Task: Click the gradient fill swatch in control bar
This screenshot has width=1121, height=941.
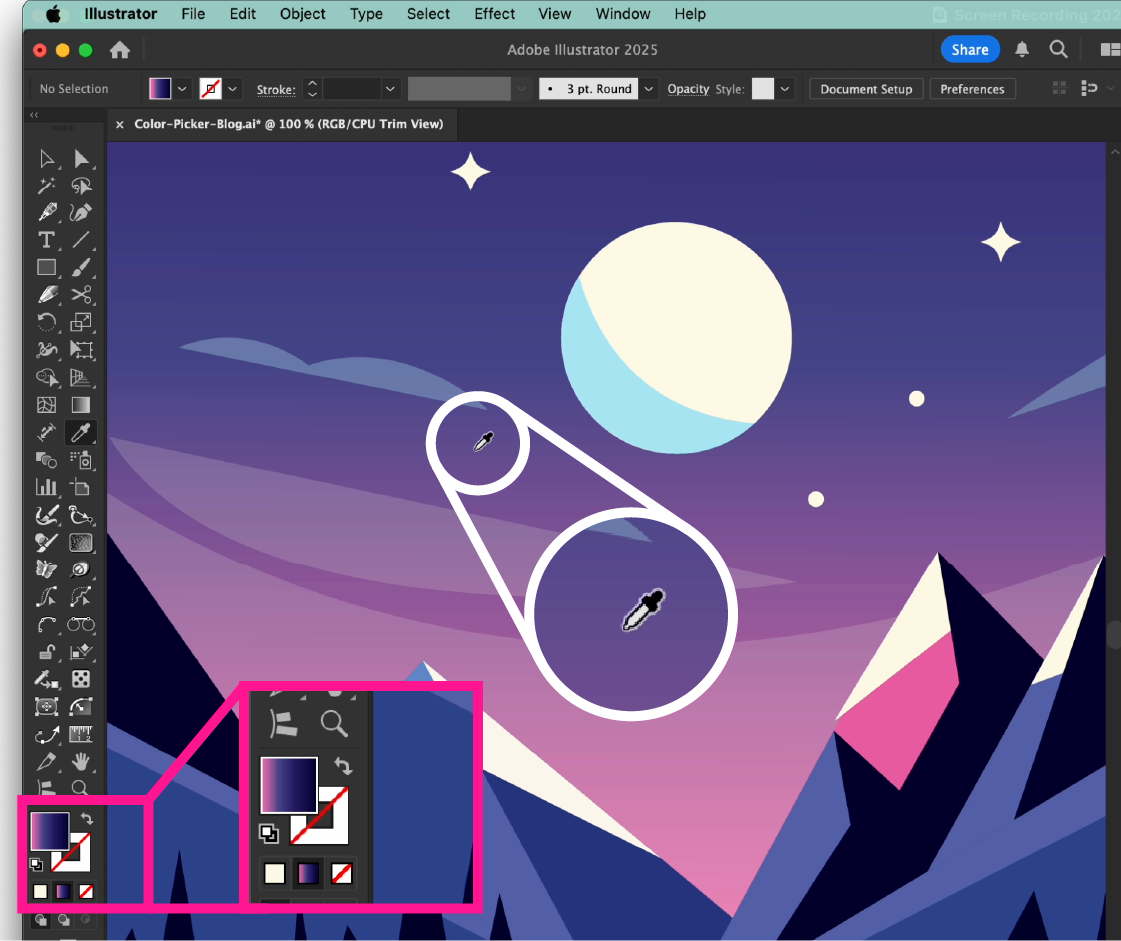Action: click(160, 89)
